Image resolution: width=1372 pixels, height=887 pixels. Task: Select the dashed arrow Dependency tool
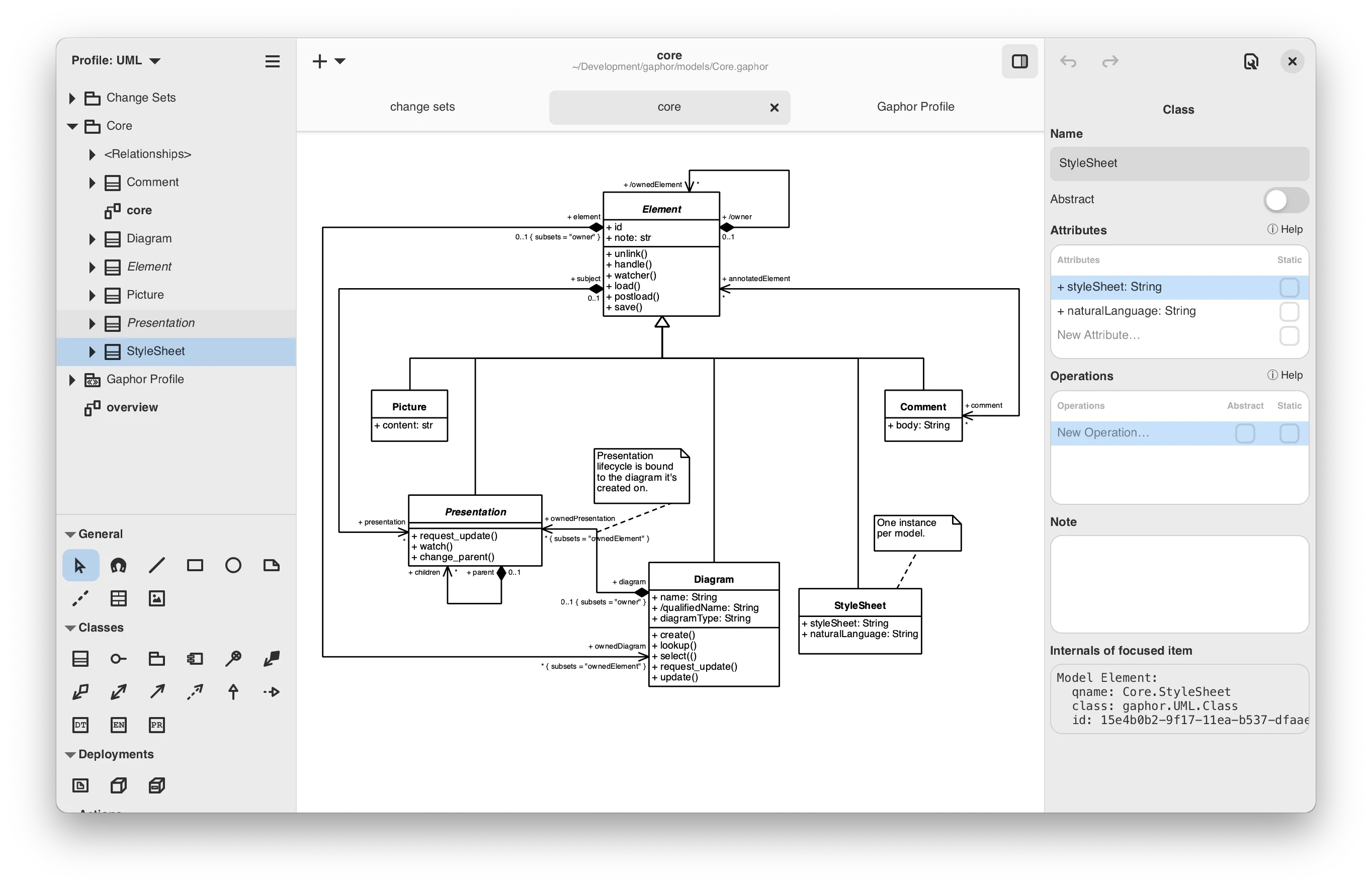195,691
